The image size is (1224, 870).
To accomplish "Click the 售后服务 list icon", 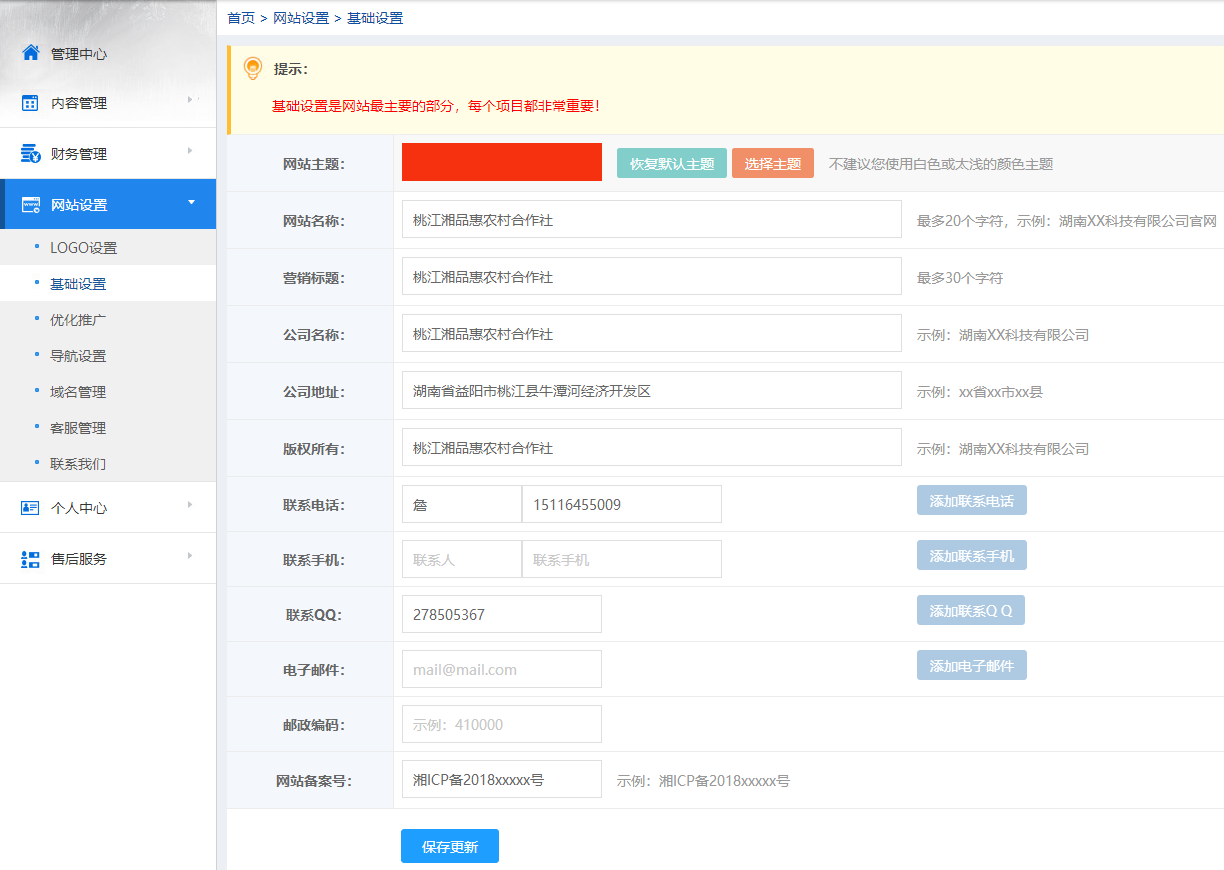I will click(x=30, y=559).
